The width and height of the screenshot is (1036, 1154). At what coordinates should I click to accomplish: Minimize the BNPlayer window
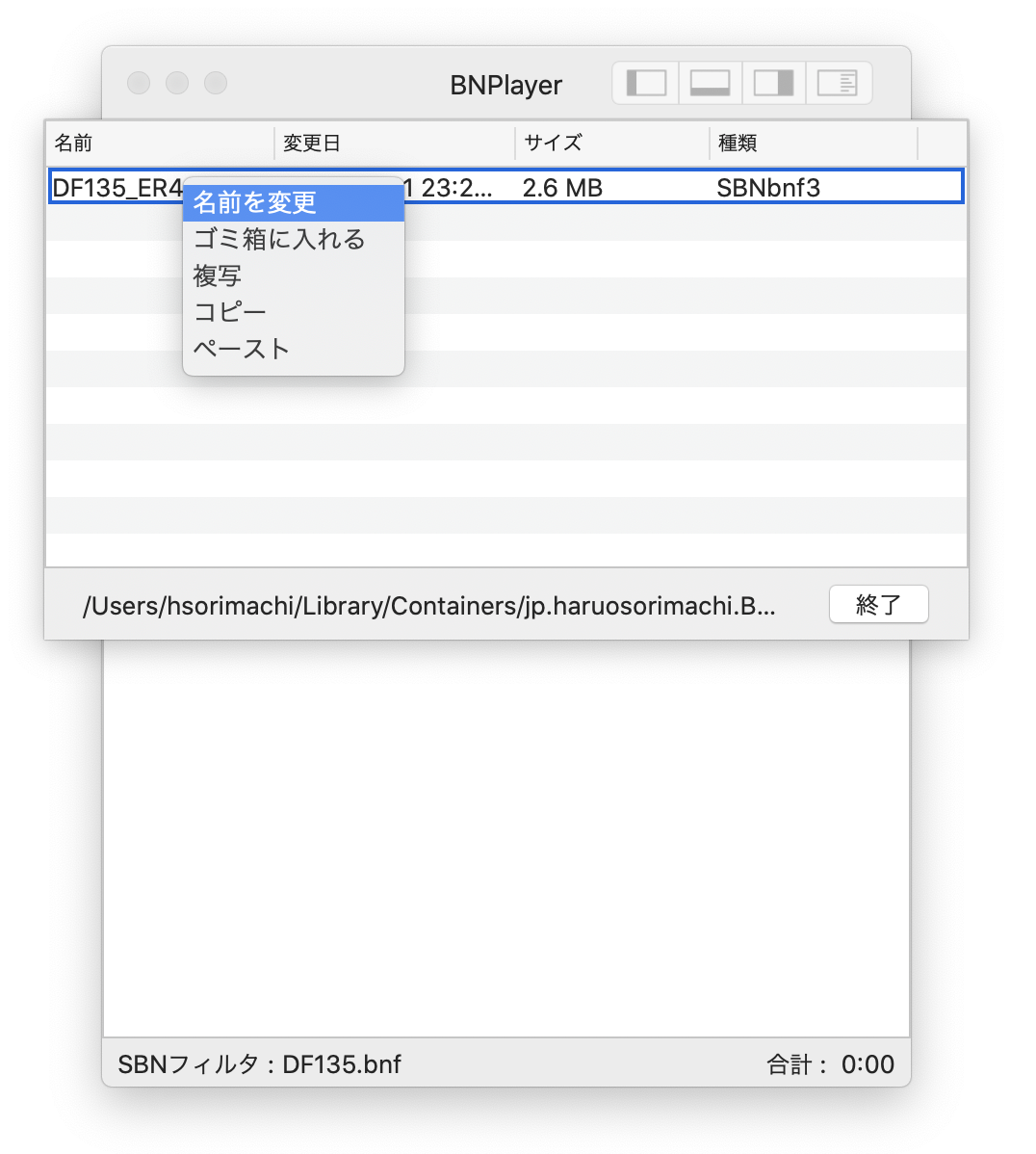point(176,83)
